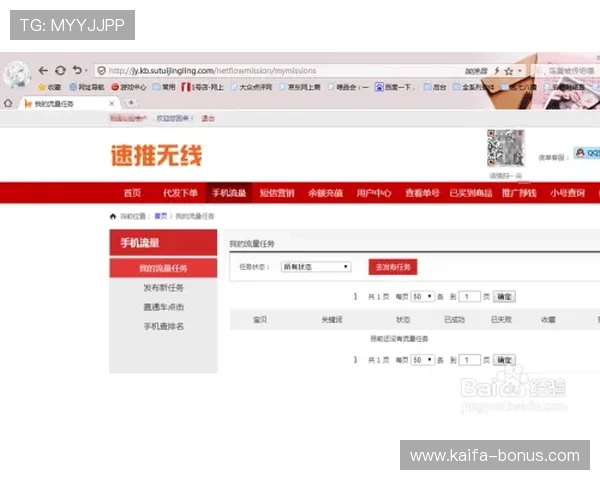Reload the page with the refresh icon
The width and height of the screenshot is (600, 480).
[60, 70]
